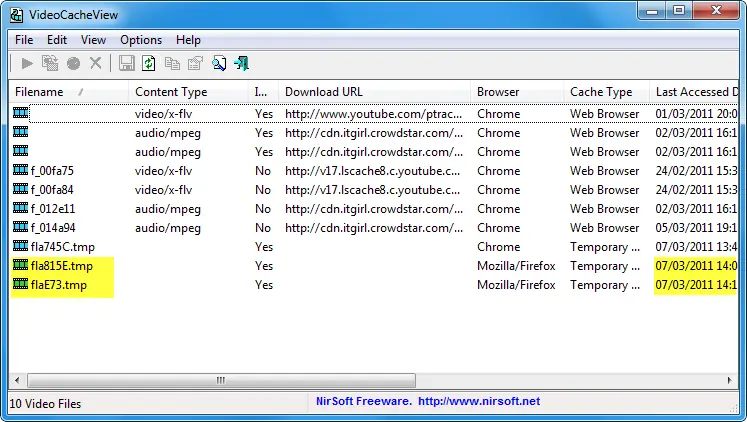Click the film icon beside f_012e11
This screenshot has width=747, height=422.
(x=20, y=208)
